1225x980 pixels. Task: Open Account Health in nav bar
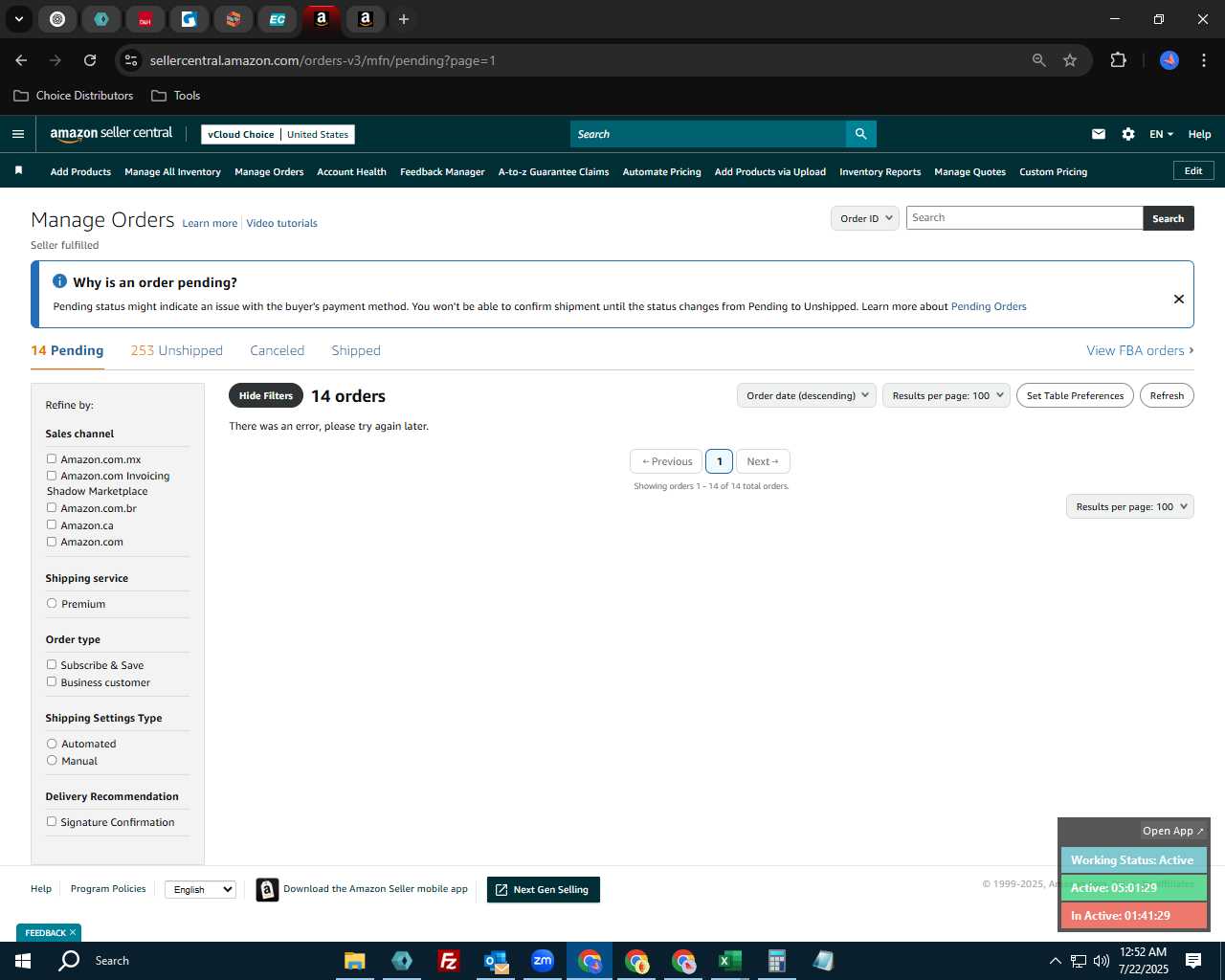[351, 171]
